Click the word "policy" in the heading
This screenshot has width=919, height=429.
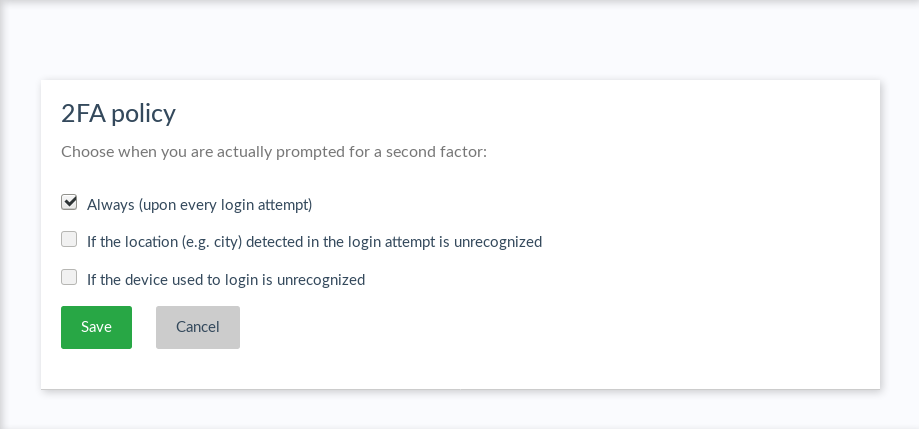[143, 113]
